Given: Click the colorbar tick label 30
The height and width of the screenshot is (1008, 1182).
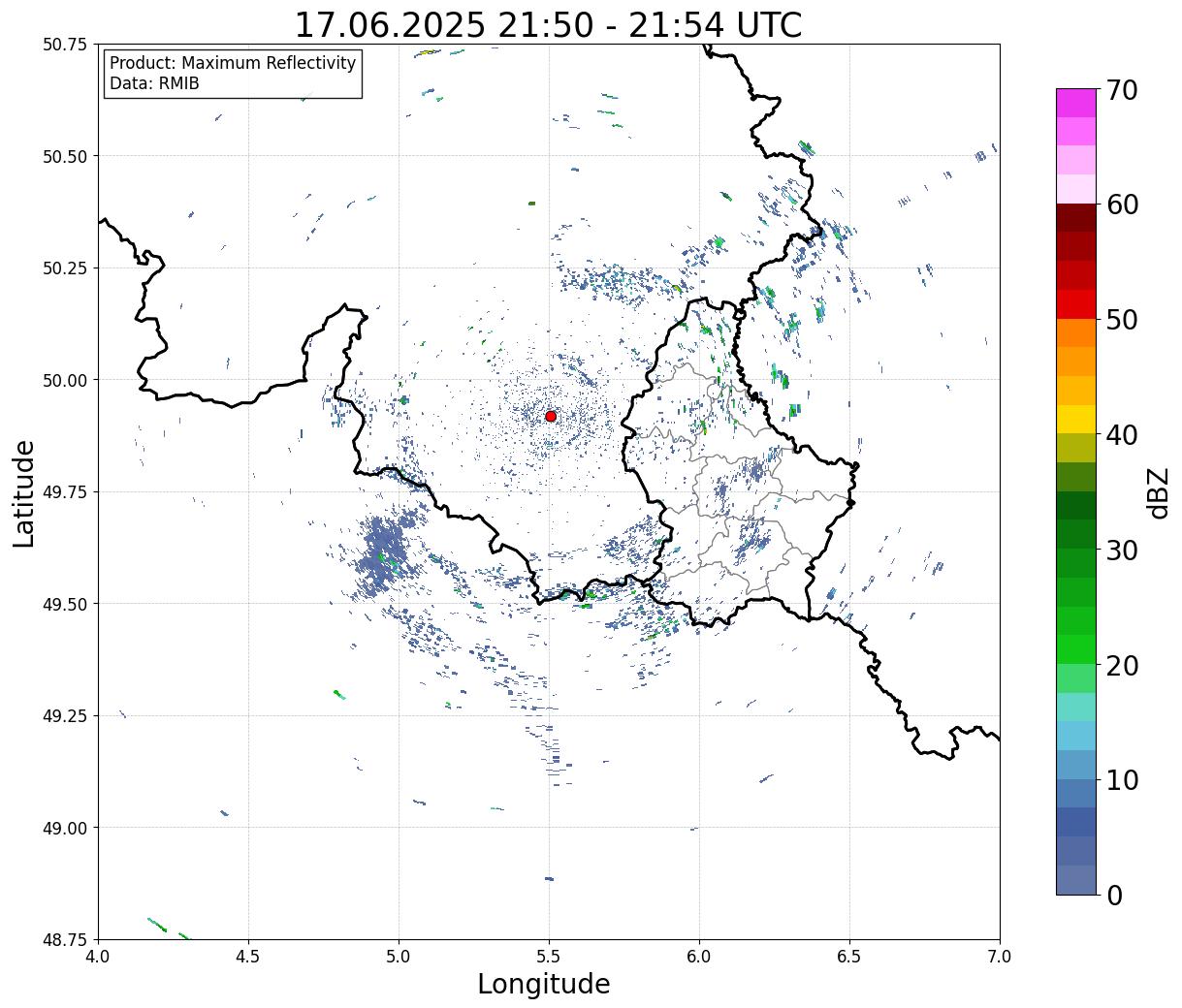Looking at the screenshot, I should click(x=1123, y=551).
